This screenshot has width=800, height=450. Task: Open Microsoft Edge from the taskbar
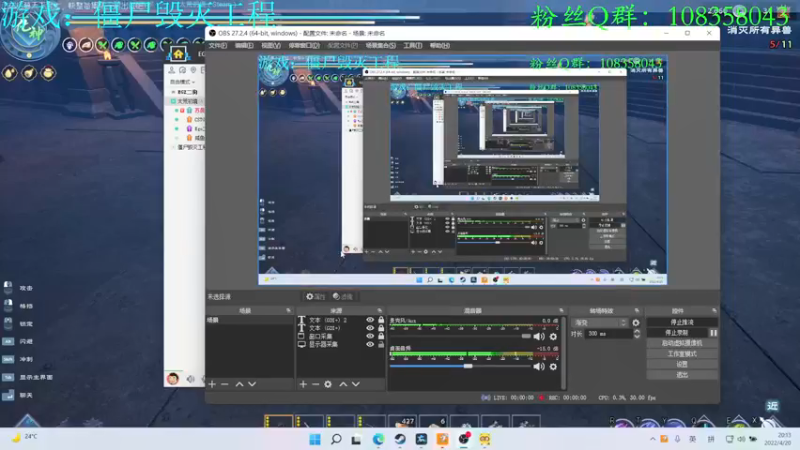coord(378,439)
